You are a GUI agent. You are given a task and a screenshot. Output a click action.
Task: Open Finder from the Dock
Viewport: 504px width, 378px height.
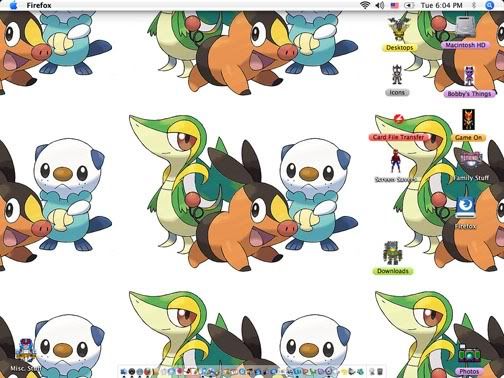coord(124,372)
